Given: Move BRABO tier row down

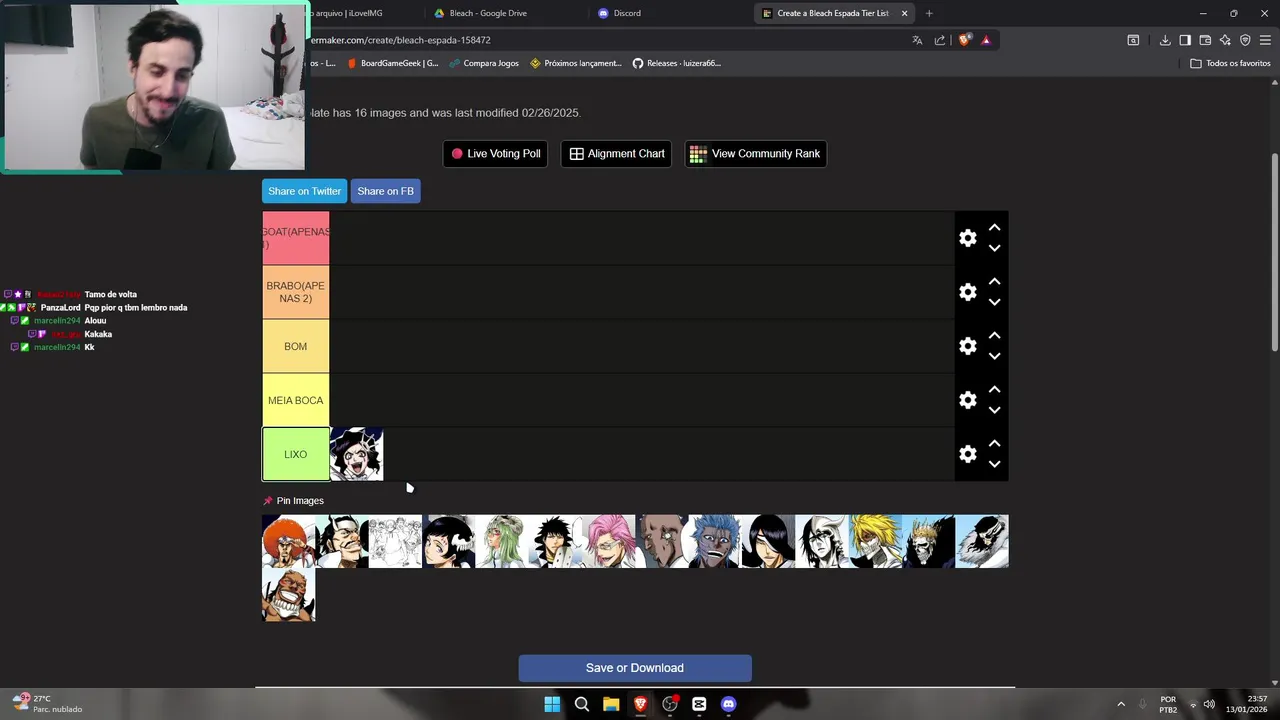Looking at the screenshot, I should click(x=994, y=302).
